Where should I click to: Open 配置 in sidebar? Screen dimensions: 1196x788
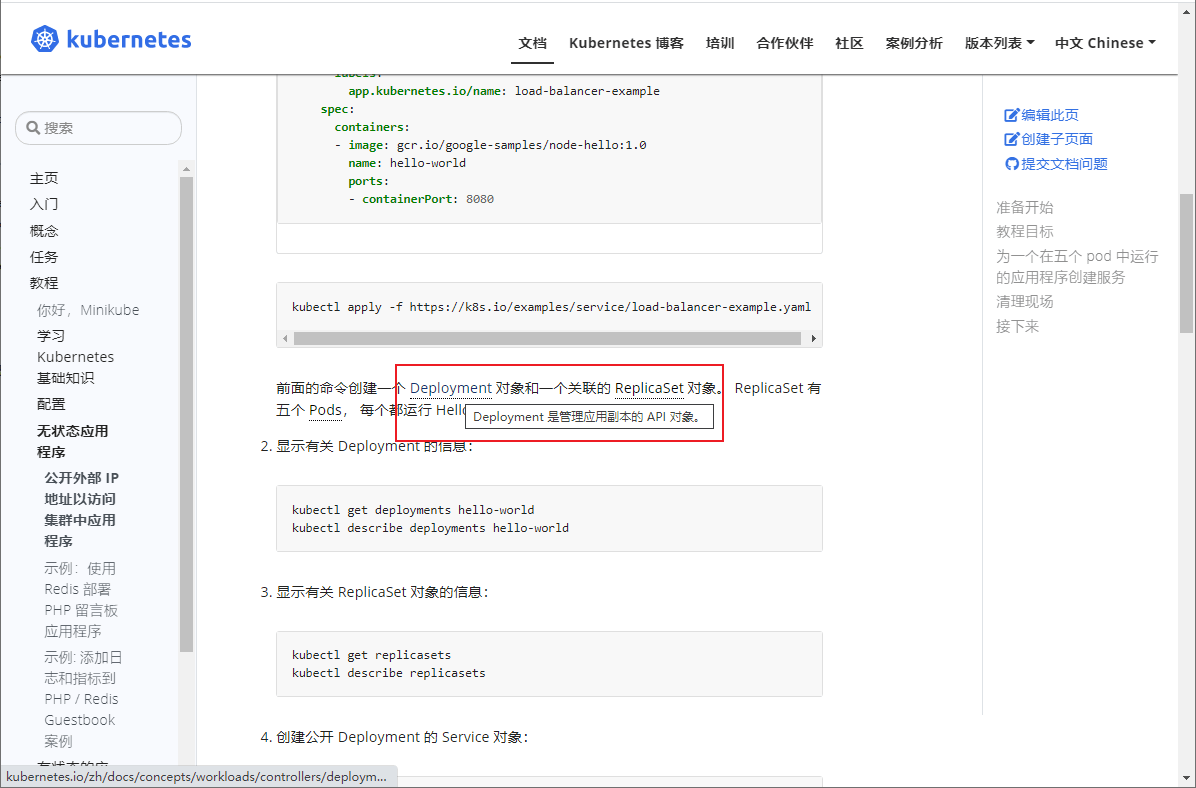(x=51, y=404)
